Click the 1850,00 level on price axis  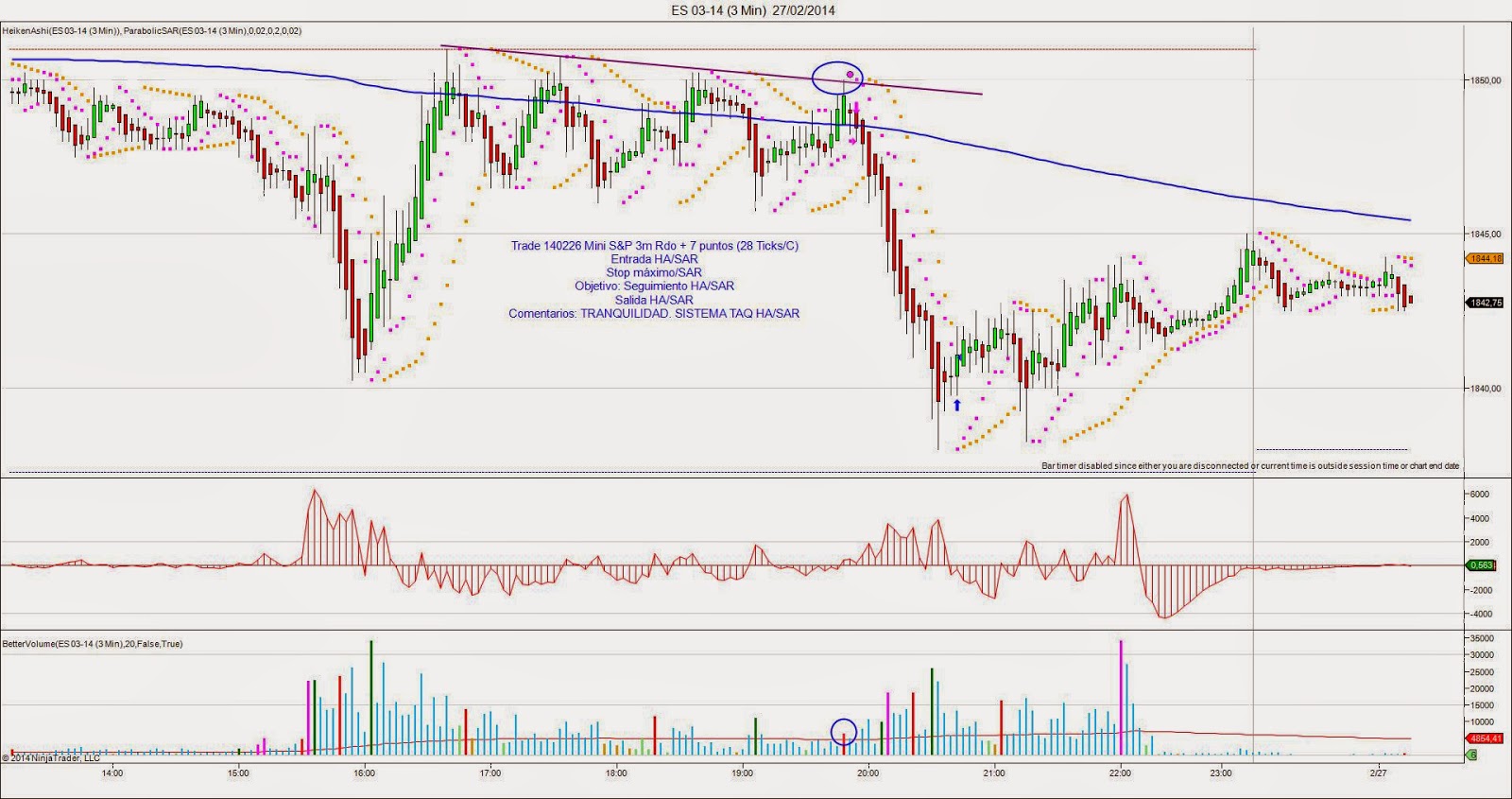(1485, 80)
